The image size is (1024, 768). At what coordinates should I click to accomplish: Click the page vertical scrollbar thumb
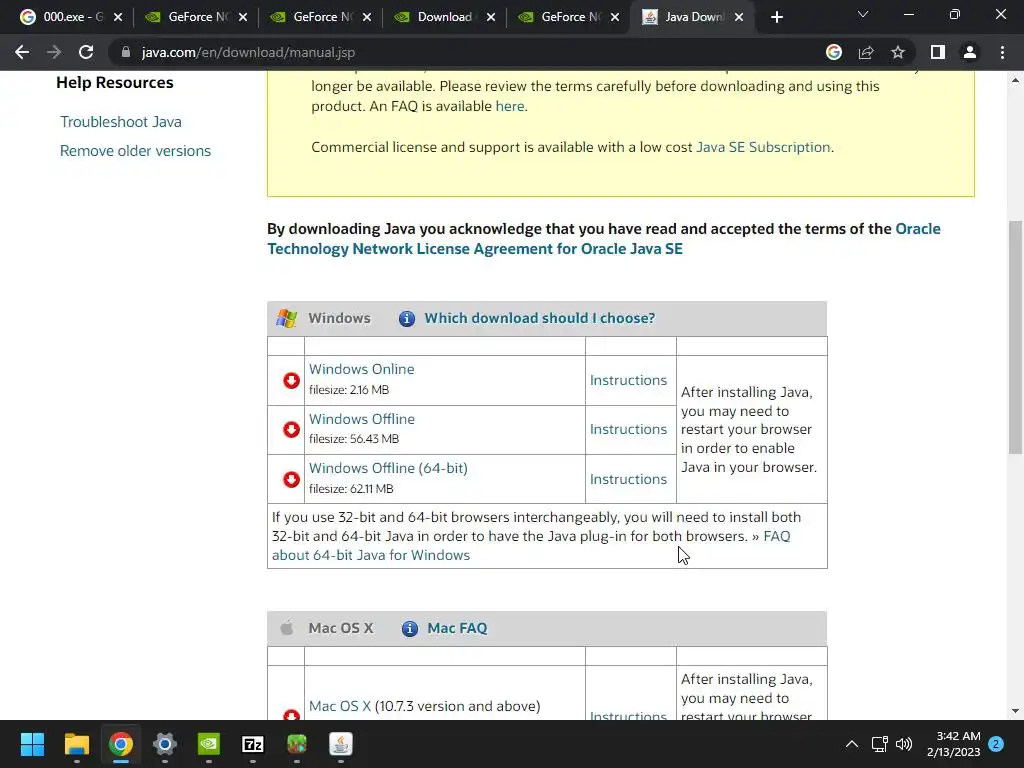click(1016, 337)
